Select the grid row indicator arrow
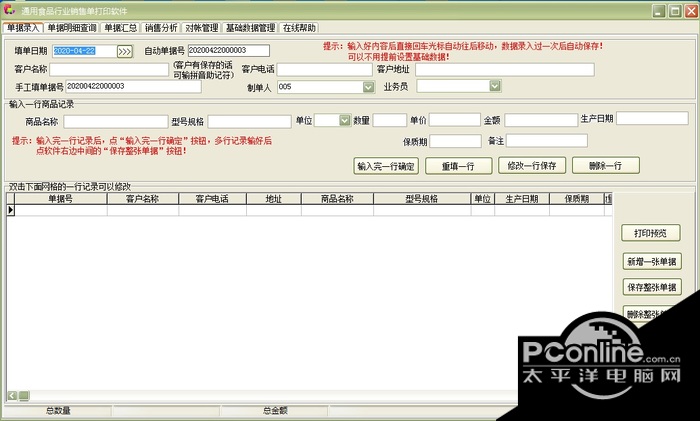 point(11,210)
